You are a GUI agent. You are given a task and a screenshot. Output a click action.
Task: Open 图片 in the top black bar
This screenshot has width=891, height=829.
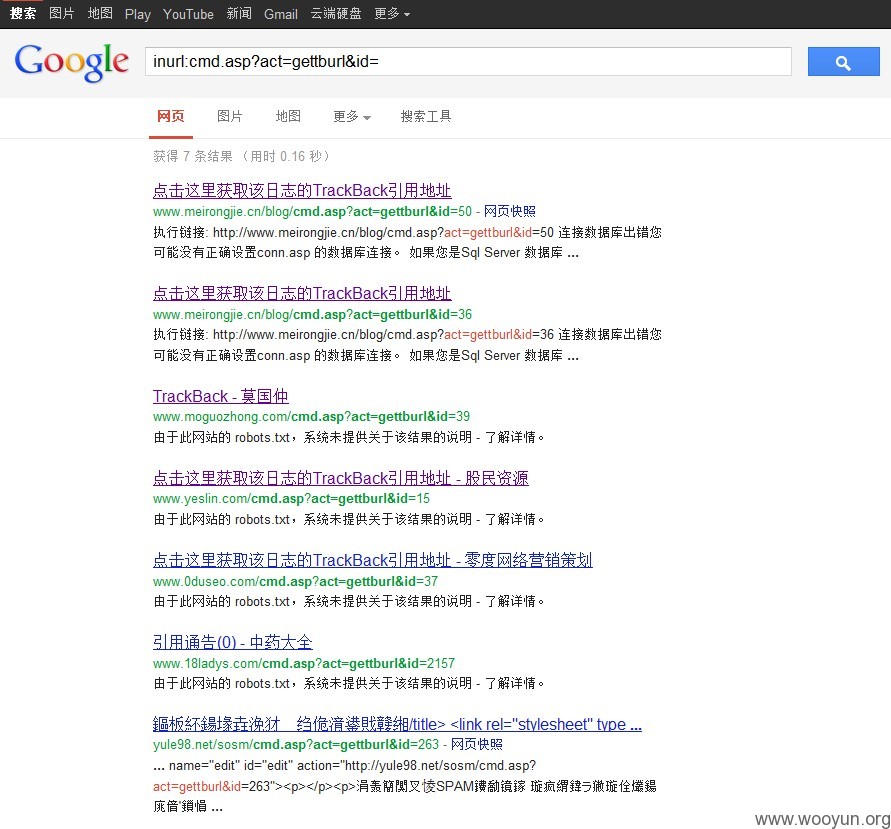pyautogui.click(x=61, y=14)
